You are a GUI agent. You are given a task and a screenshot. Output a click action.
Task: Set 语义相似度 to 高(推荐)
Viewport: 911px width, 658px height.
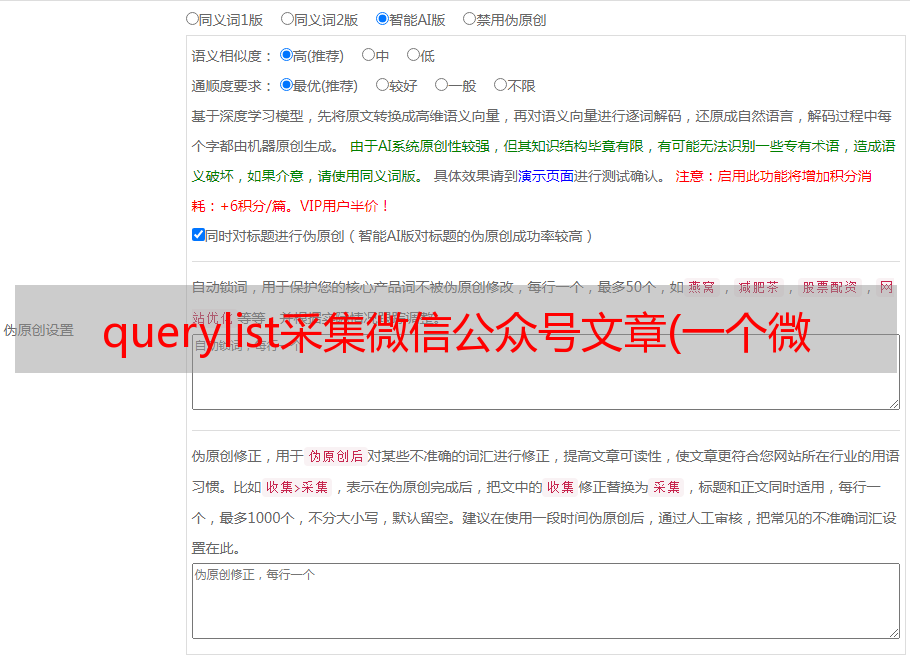[x=286, y=55]
